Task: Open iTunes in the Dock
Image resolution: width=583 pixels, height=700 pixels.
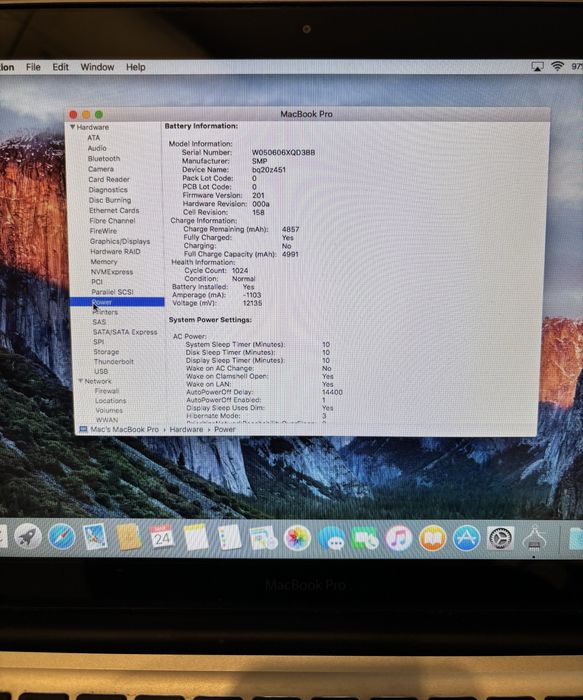Action: (x=398, y=538)
